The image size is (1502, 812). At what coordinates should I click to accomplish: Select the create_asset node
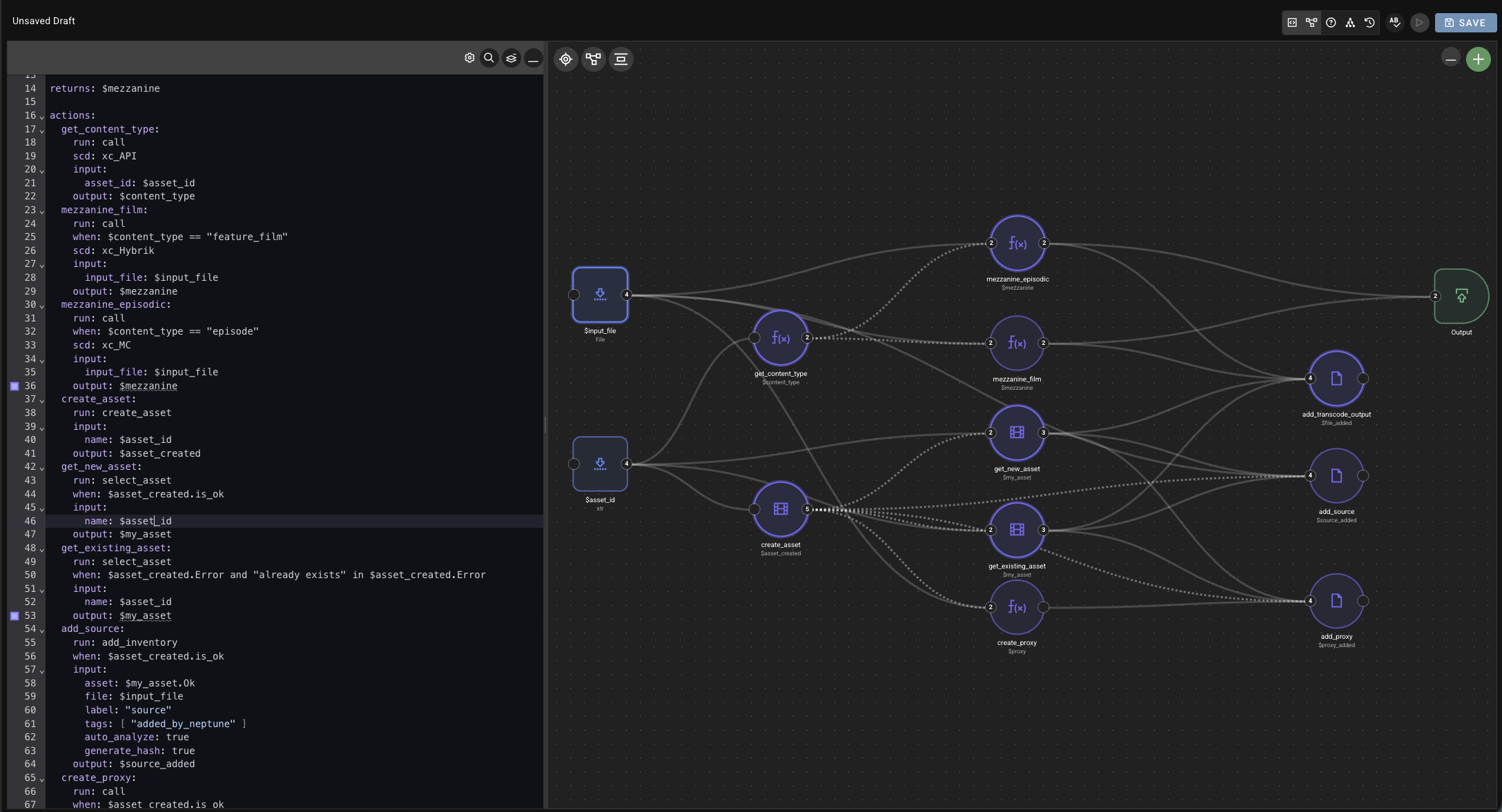[781, 509]
